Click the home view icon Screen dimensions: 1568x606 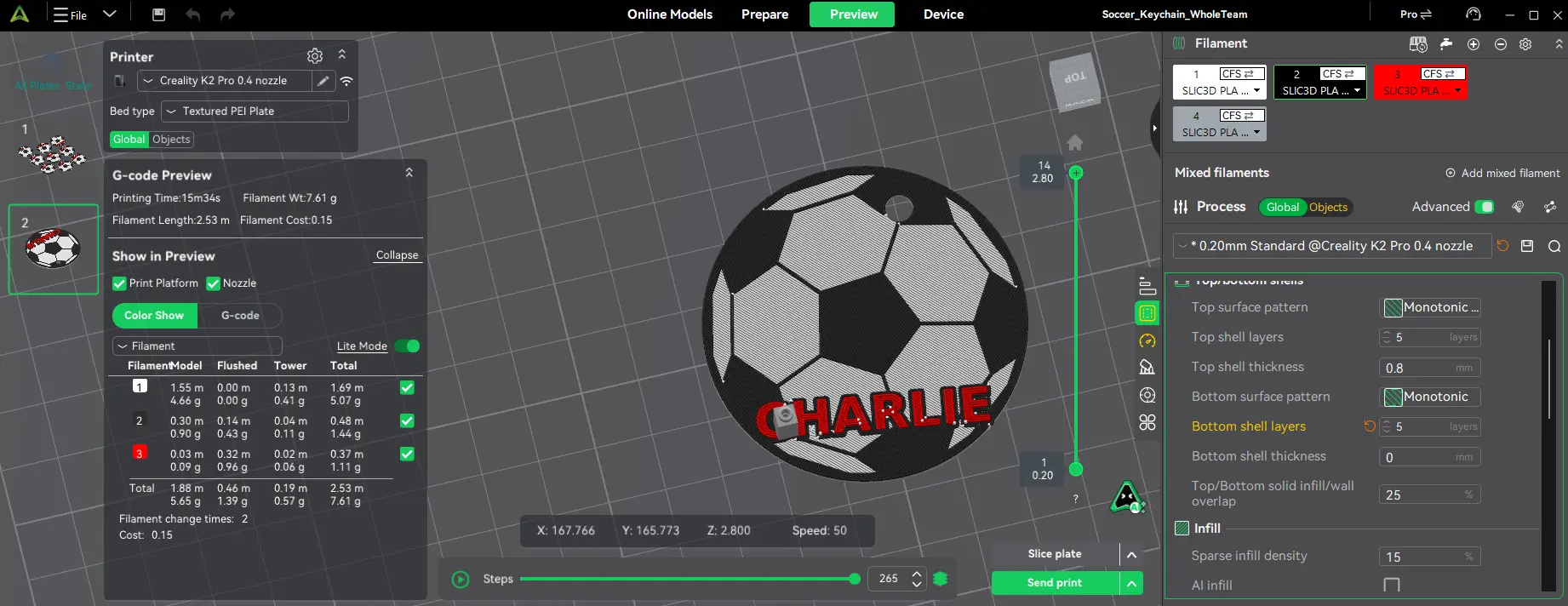coord(1075,142)
